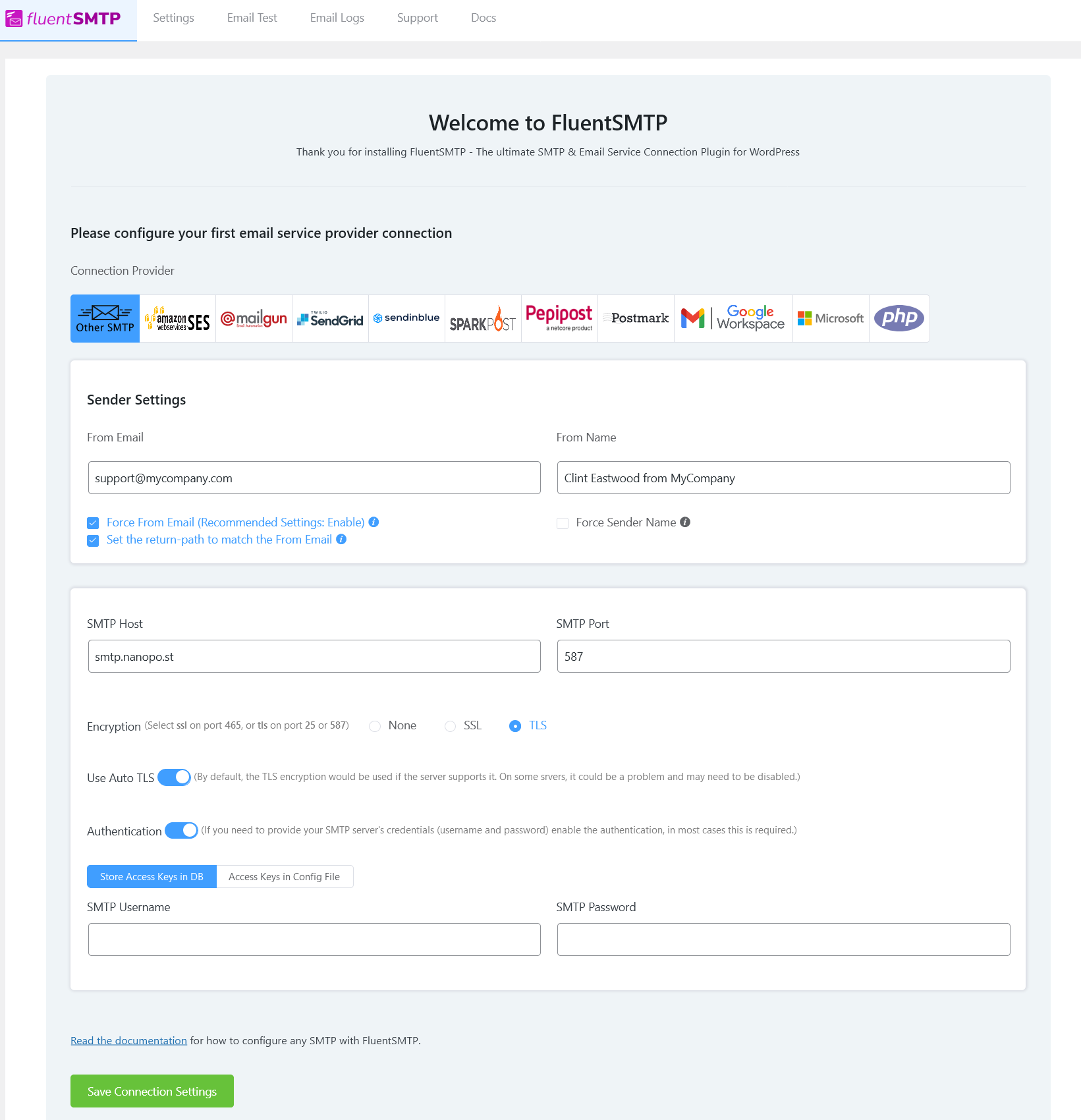Click the FluentSMTP logo
The image size is (1081, 1120).
click(63, 18)
